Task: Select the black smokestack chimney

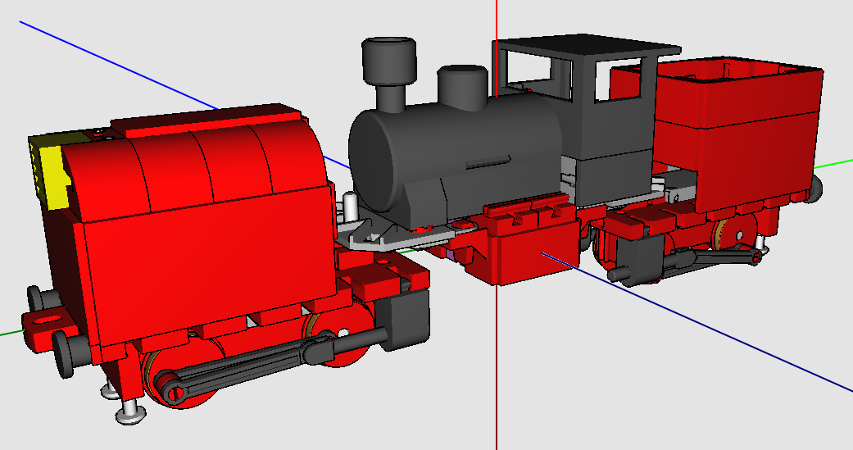Action: [389, 71]
